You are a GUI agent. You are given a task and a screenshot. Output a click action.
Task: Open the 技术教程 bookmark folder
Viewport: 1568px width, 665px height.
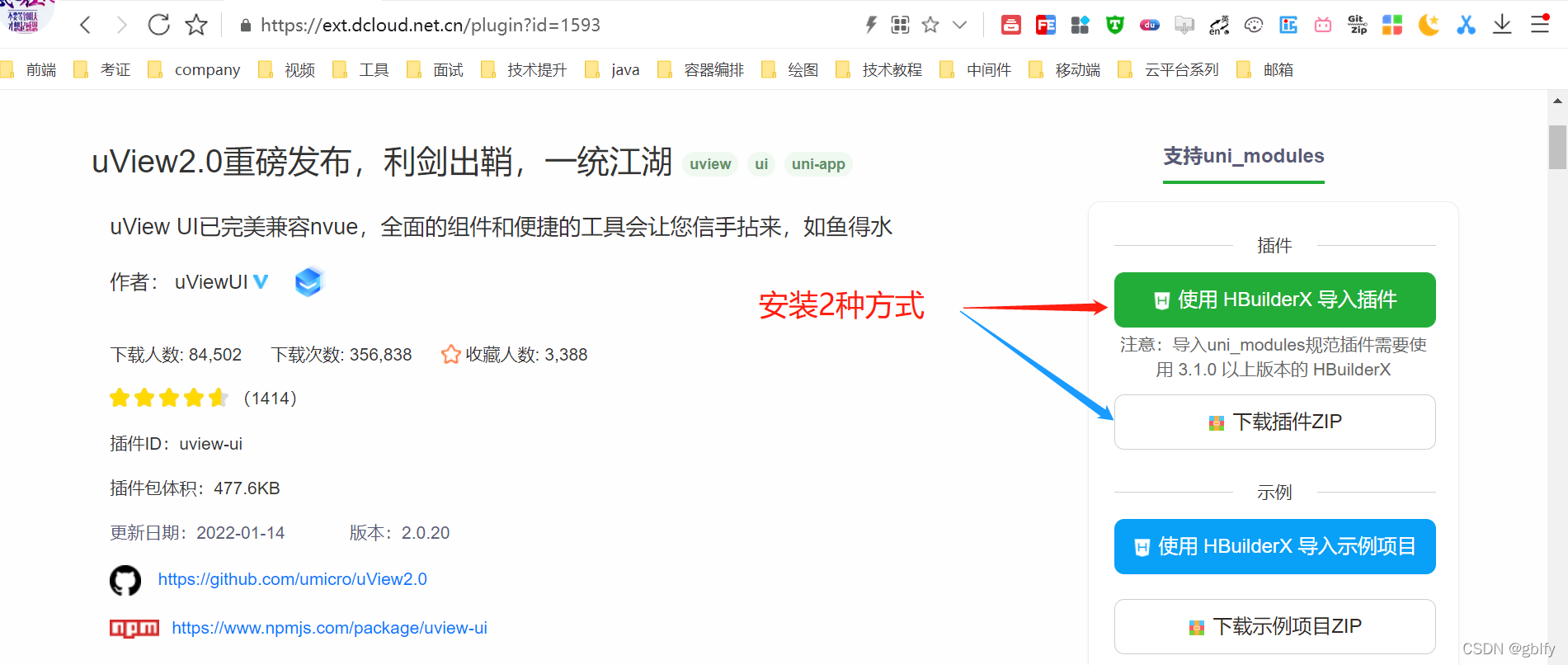pos(879,70)
